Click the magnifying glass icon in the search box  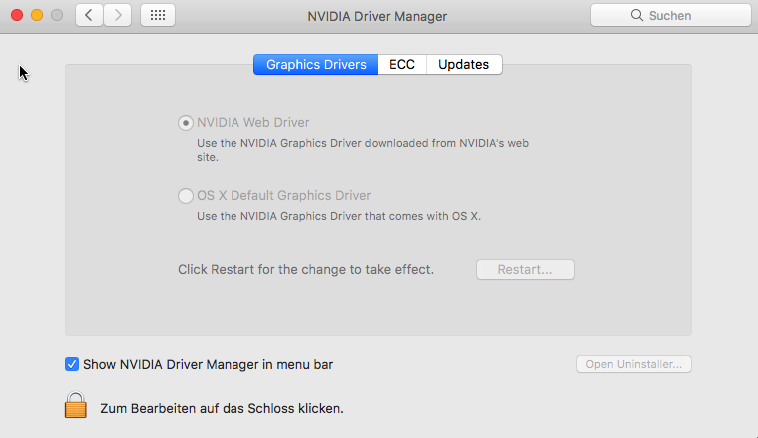pos(636,16)
